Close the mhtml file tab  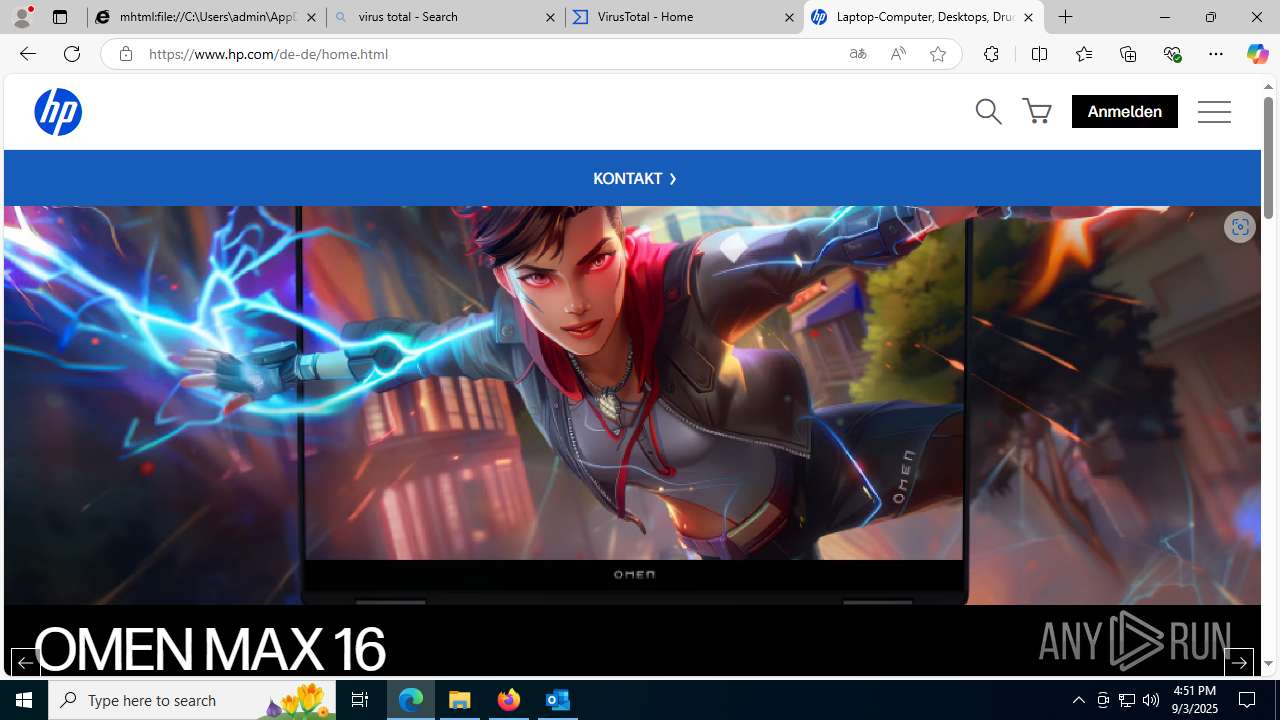311,17
